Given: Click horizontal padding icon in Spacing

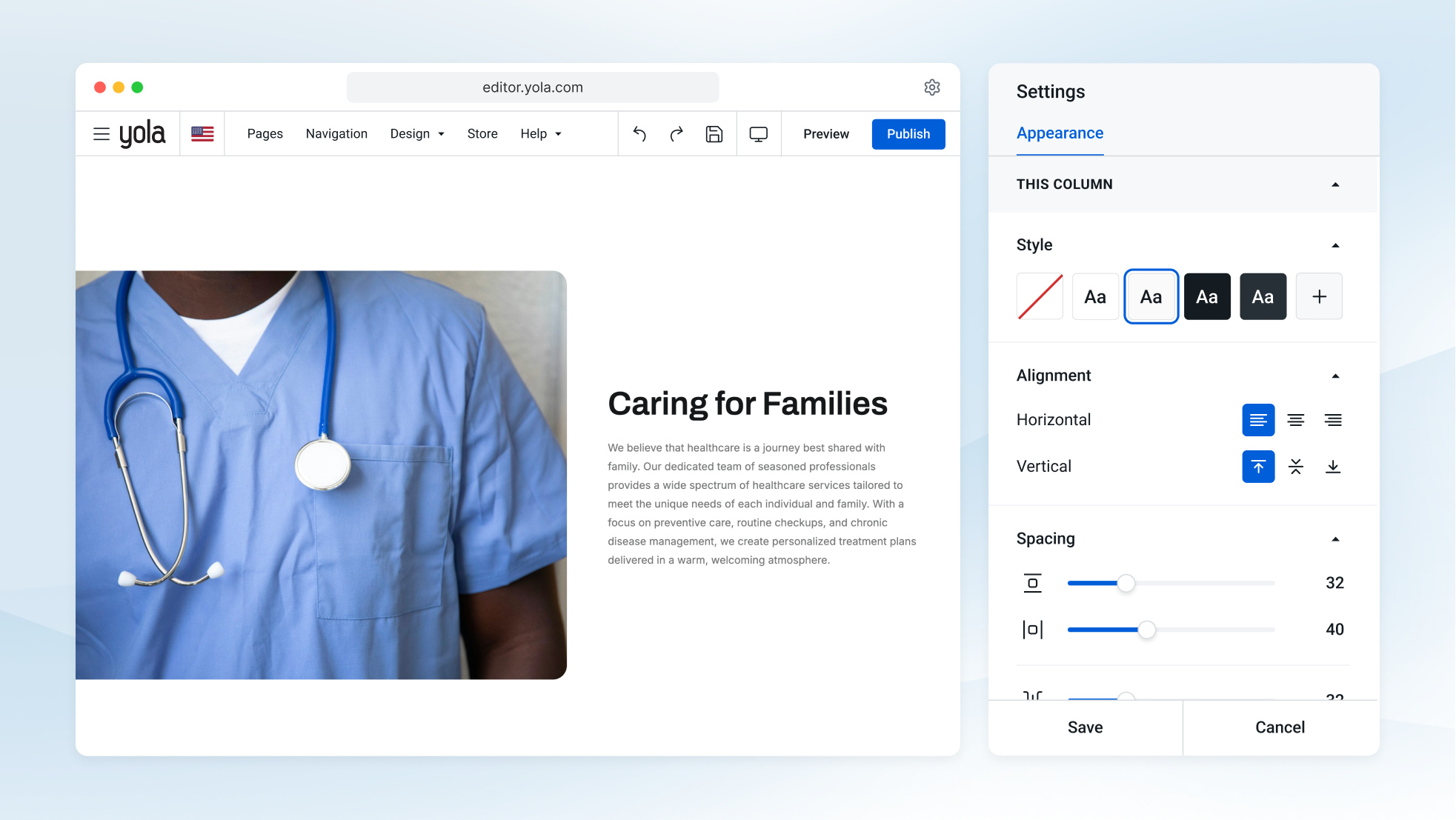Looking at the screenshot, I should (1032, 630).
